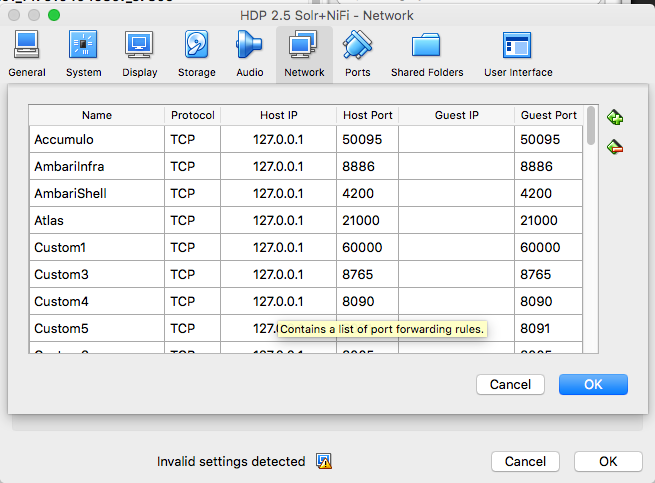Click the empty Guest IP cell for Custom1

click(x=457, y=247)
